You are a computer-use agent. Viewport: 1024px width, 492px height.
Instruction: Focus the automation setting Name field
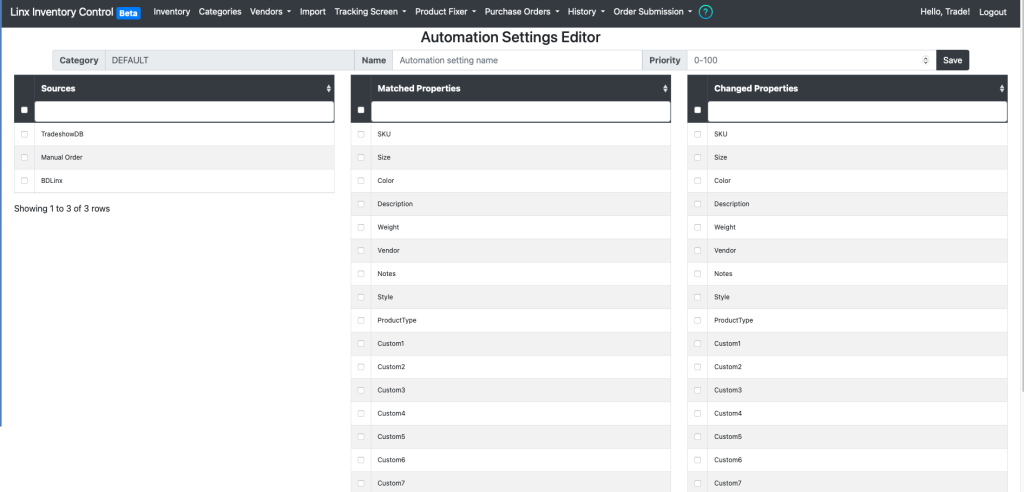click(517, 60)
